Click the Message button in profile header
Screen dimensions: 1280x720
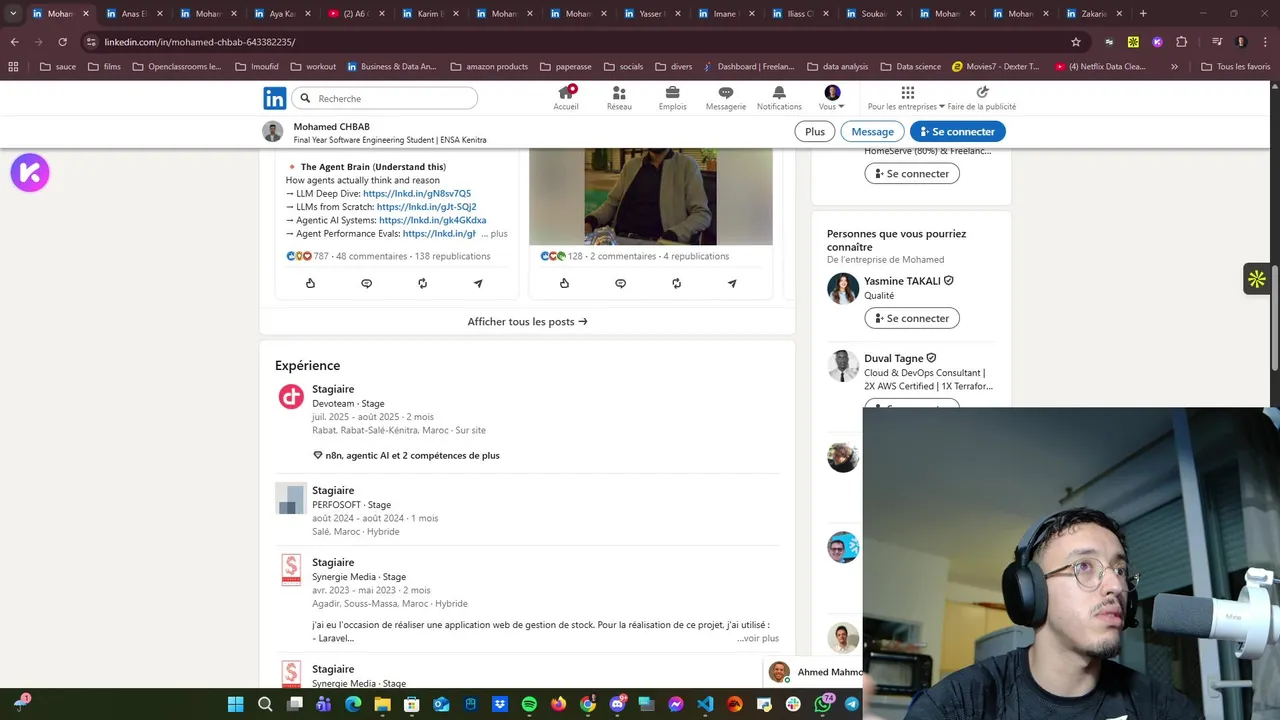(873, 131)
